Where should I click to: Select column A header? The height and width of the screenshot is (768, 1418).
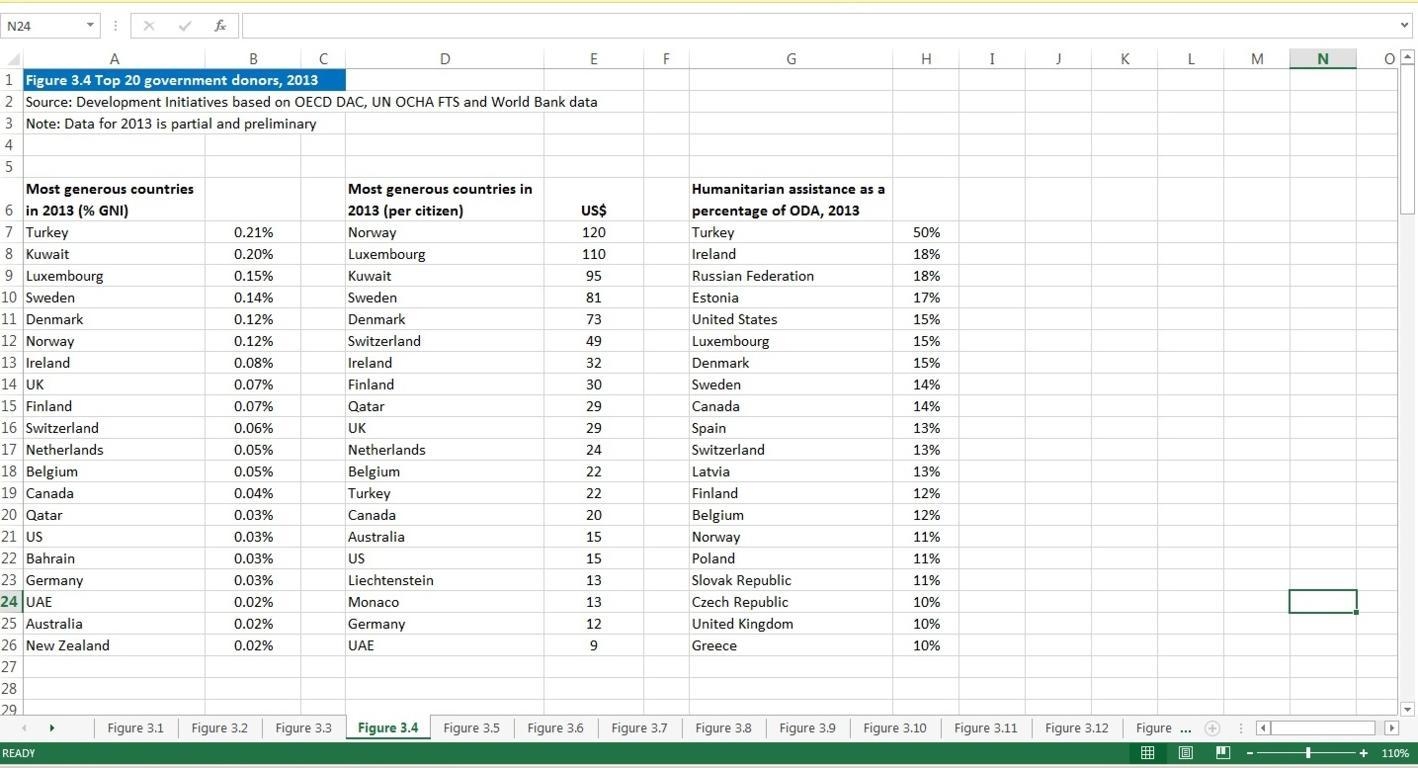(x=114, y=59)
